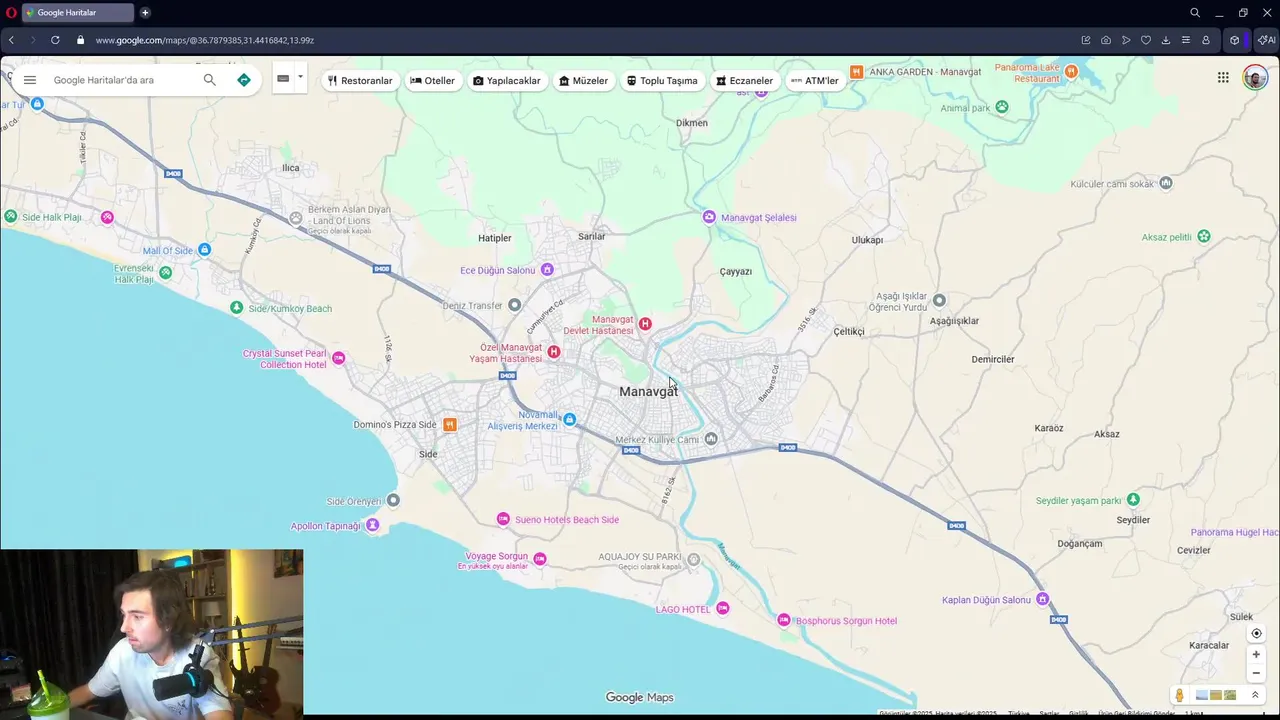Viewport: 1280px width, 720px height.
Task: Click Manavgat Şelalesi marker
Action: 709,217
